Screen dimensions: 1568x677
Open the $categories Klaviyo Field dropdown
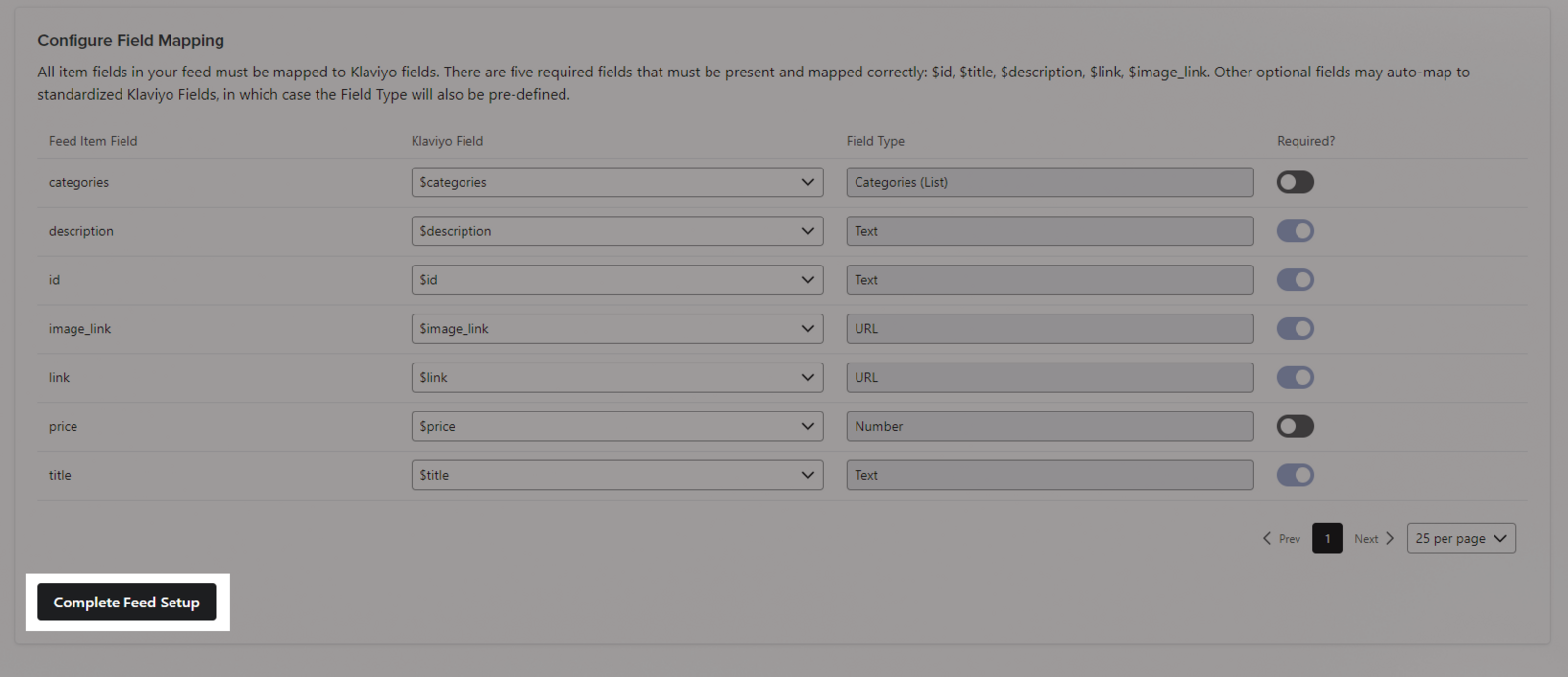(x=617, y=182)
